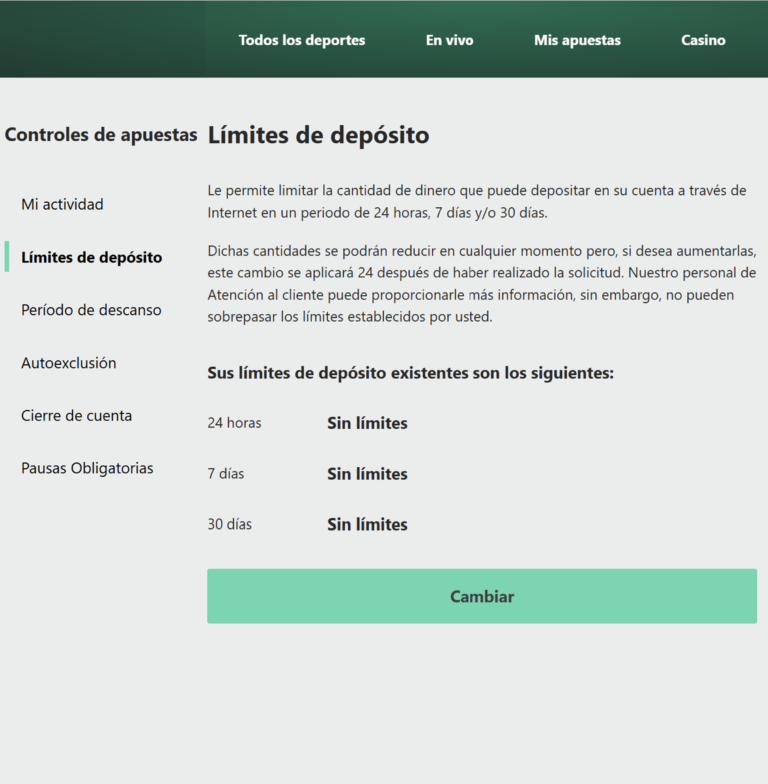The height and width of the screenshot is (784, 768).
Task: Open Mis apuestas in the top navigation
Action: coord(577,40)
